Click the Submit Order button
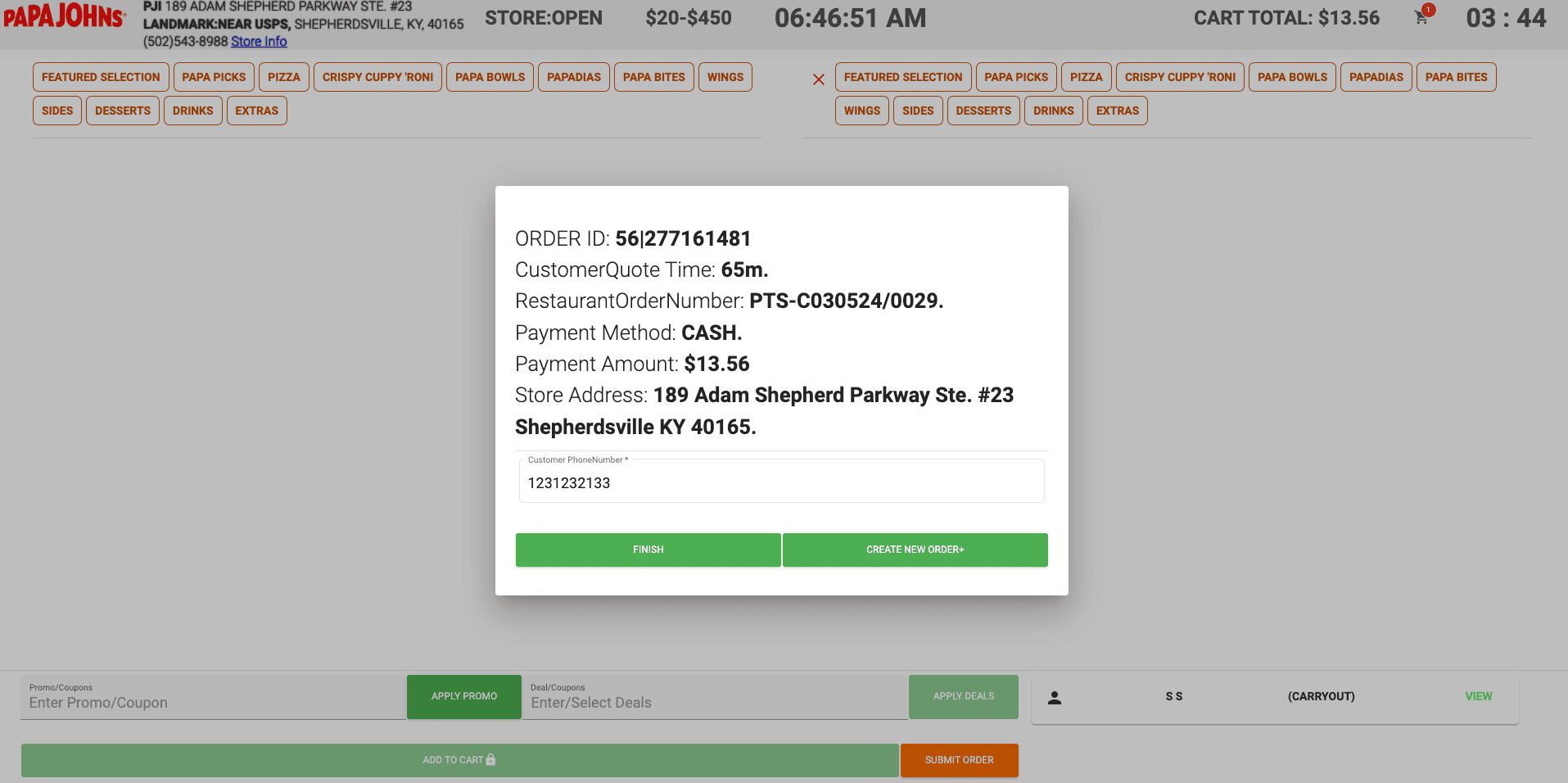The width and height of the screenshot is (1568, 783). [960, 760]
